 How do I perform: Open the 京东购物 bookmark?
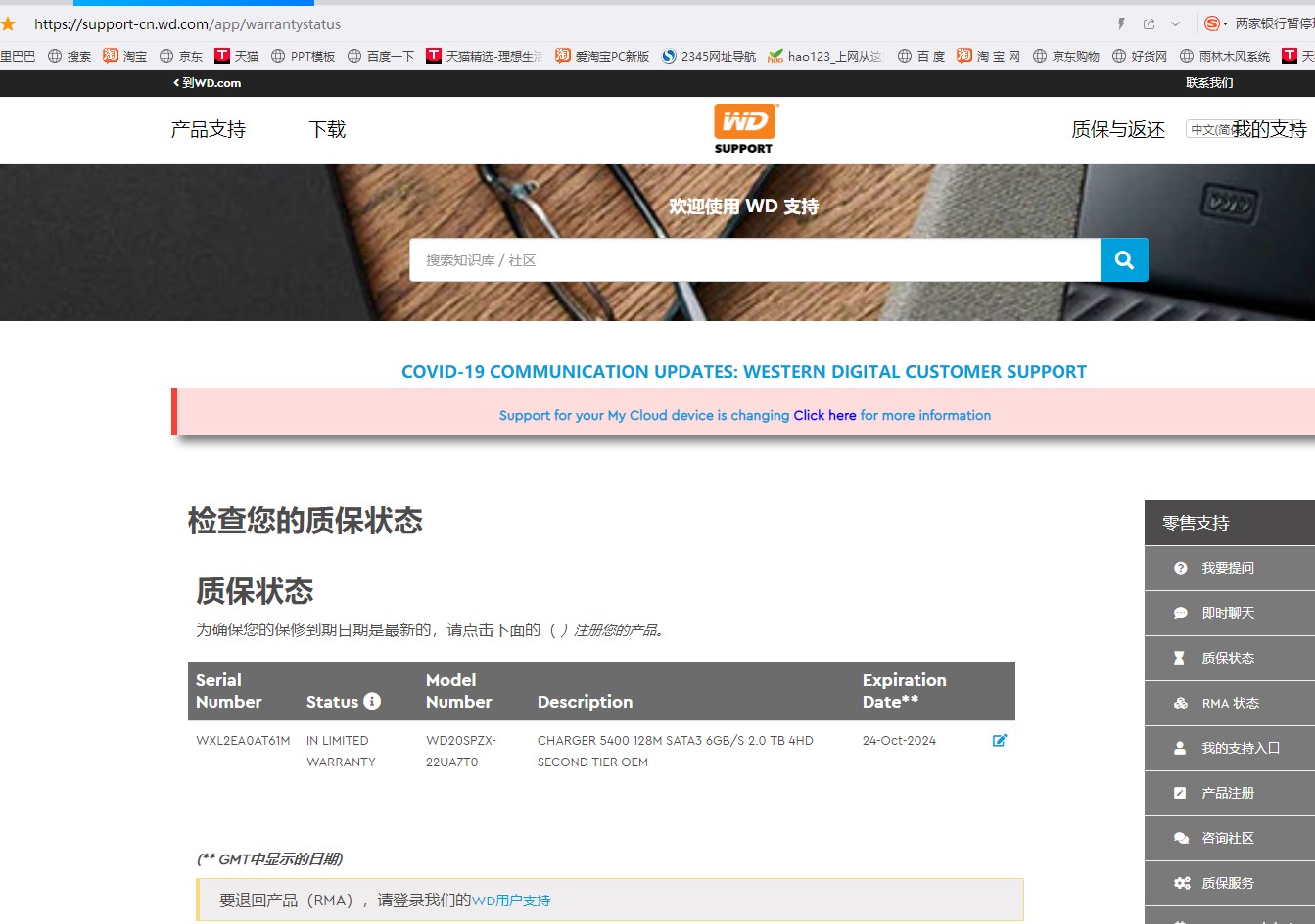tap(1066, 56)
